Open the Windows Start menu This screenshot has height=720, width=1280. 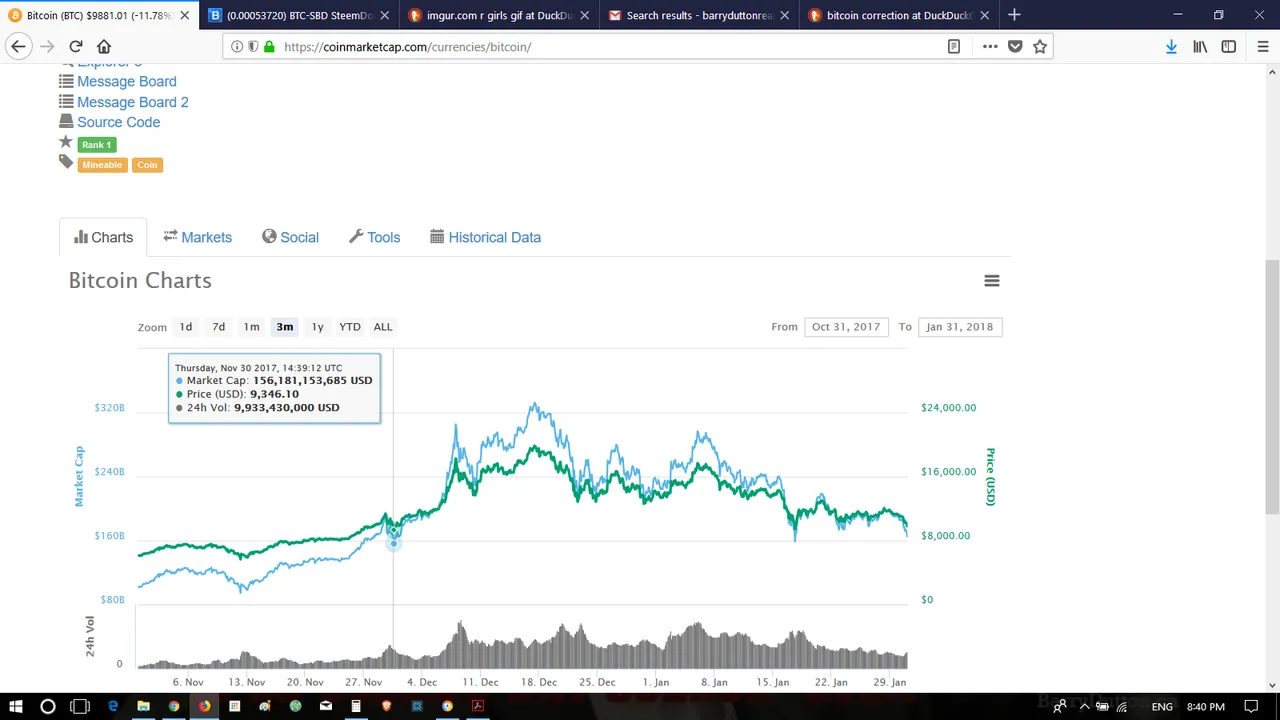pos(15,706)
